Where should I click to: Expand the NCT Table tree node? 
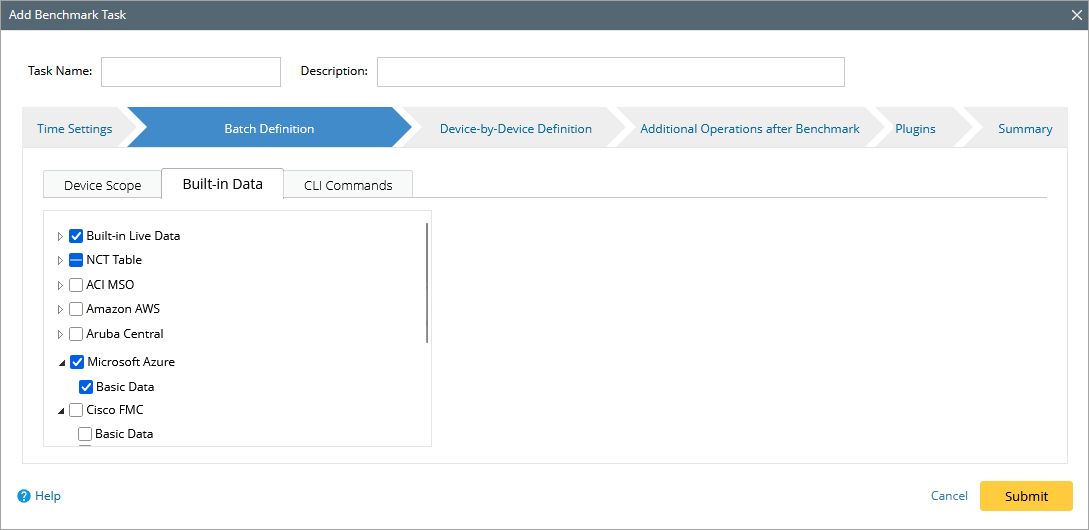[x=60, y=261]
